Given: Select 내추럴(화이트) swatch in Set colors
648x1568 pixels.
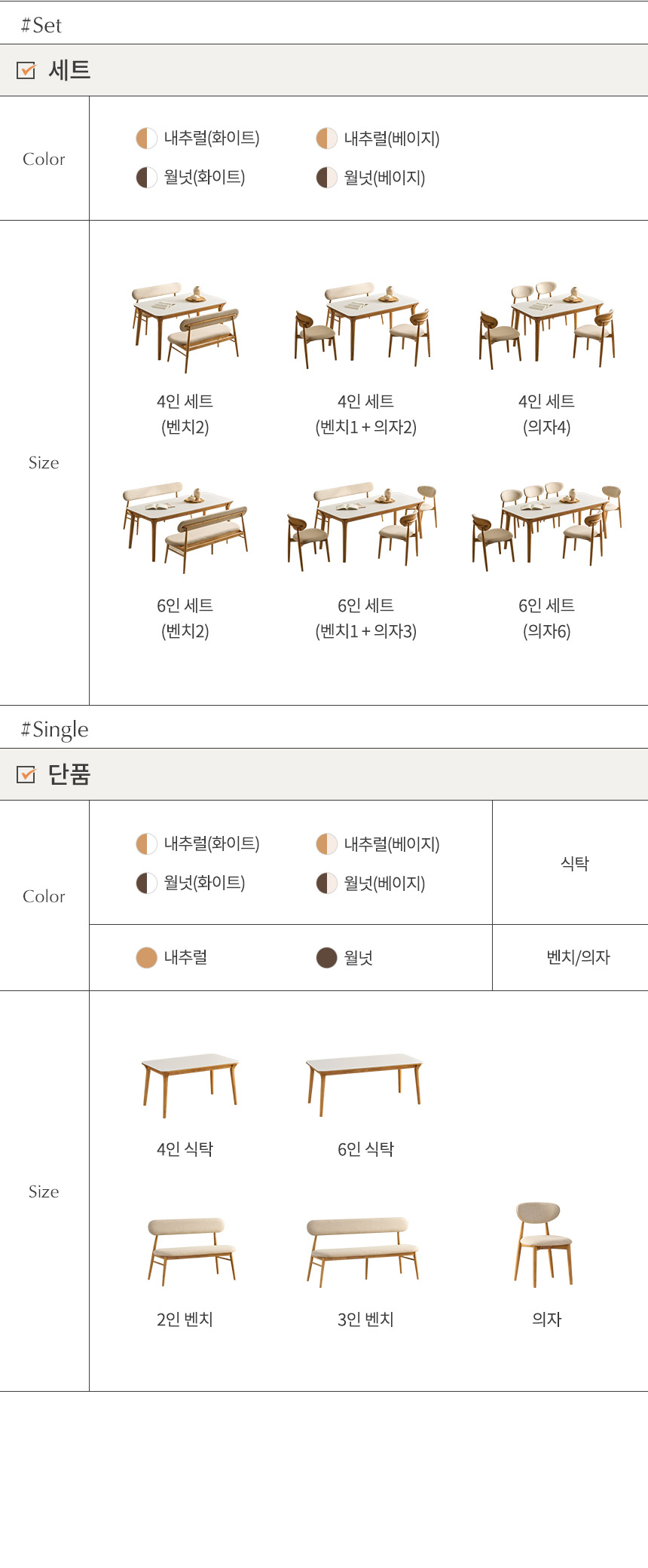Looking at the screenshot, I should click(x=146, y=139).
